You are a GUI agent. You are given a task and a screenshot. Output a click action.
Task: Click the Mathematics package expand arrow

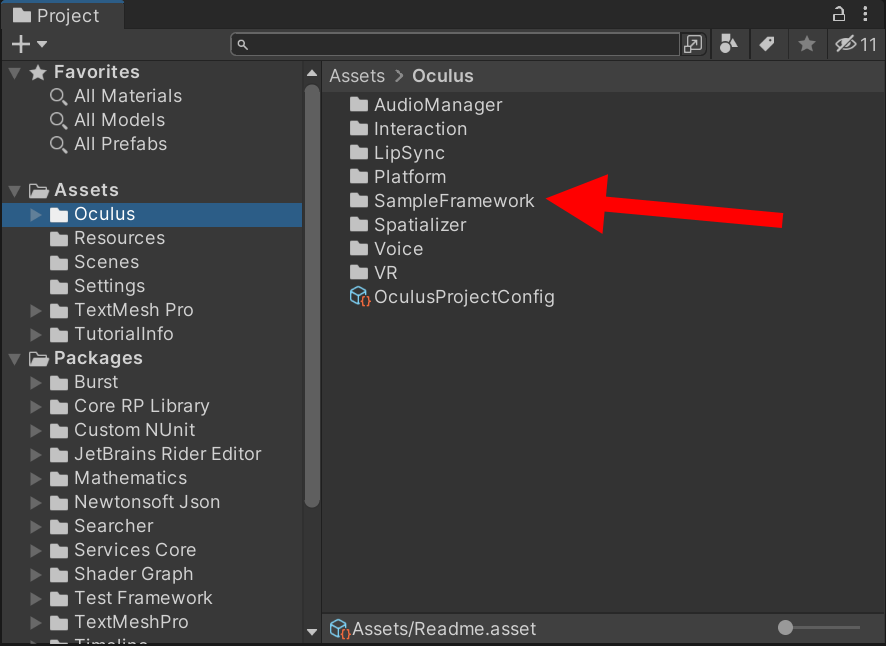pos(36,479)
